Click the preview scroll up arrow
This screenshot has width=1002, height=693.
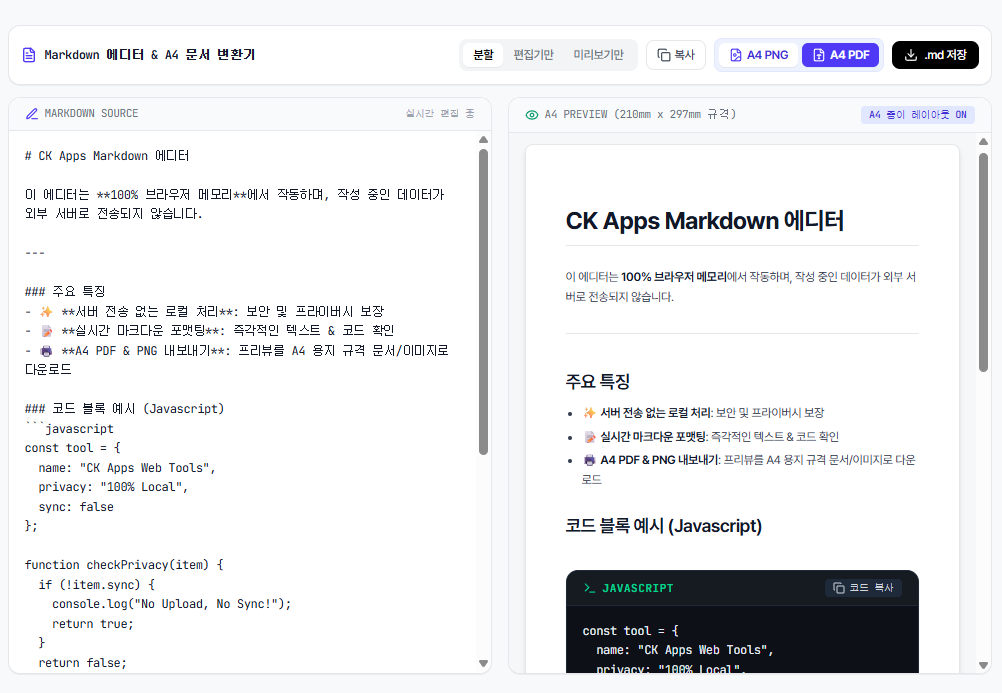coord(983,142)
